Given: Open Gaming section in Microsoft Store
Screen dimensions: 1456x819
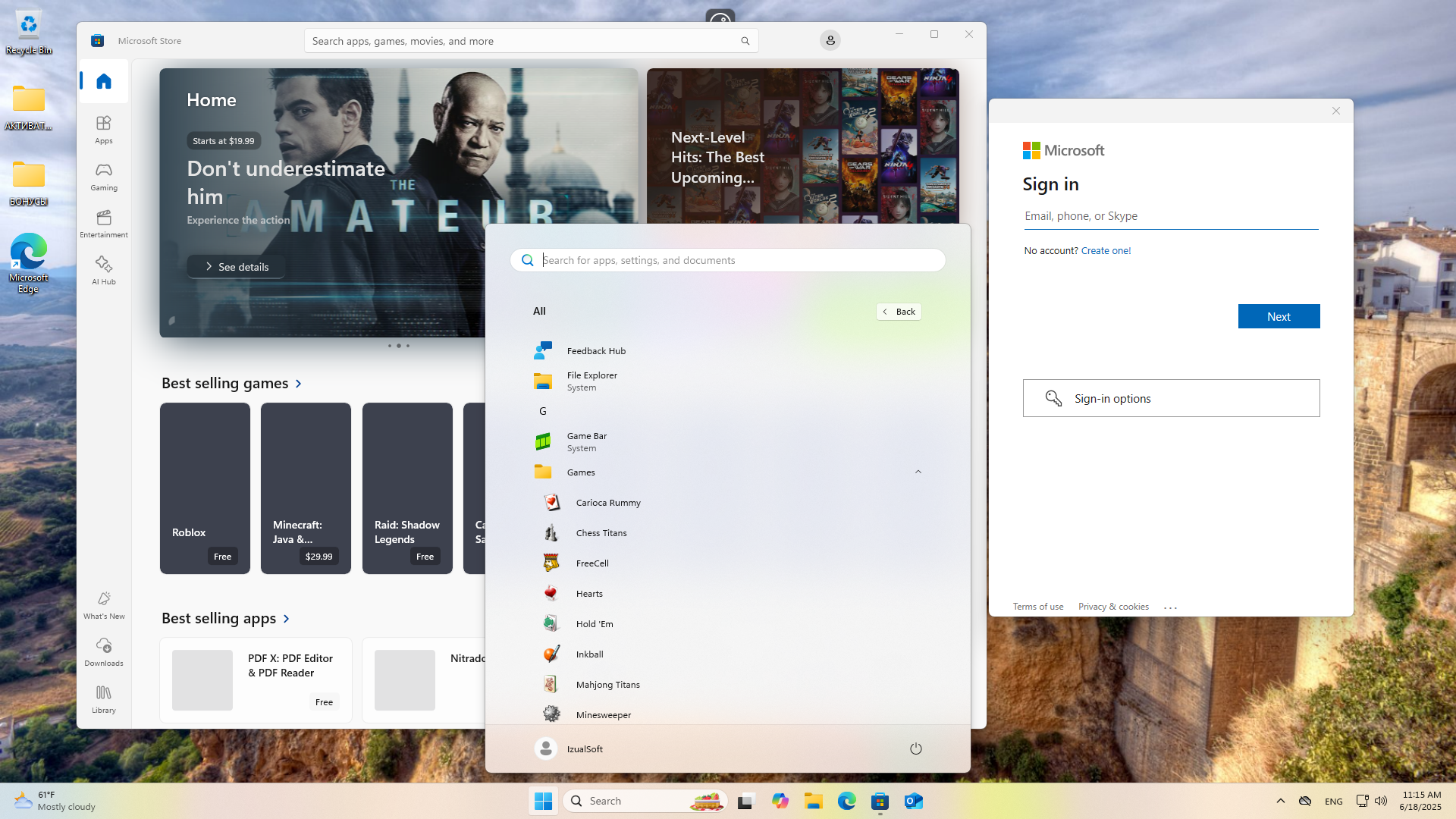Looking at the screenshot, I should [104, 177].
